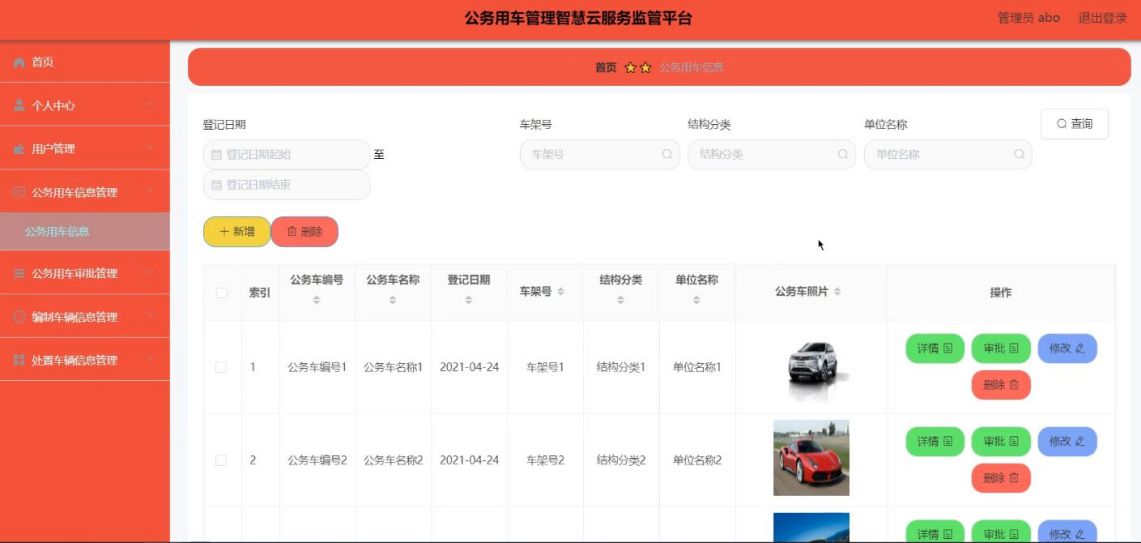This screenshot has height=543, width=1141.
Task: Sort by 公务车名称 column arrows
Action: click(x=392, y=300)
